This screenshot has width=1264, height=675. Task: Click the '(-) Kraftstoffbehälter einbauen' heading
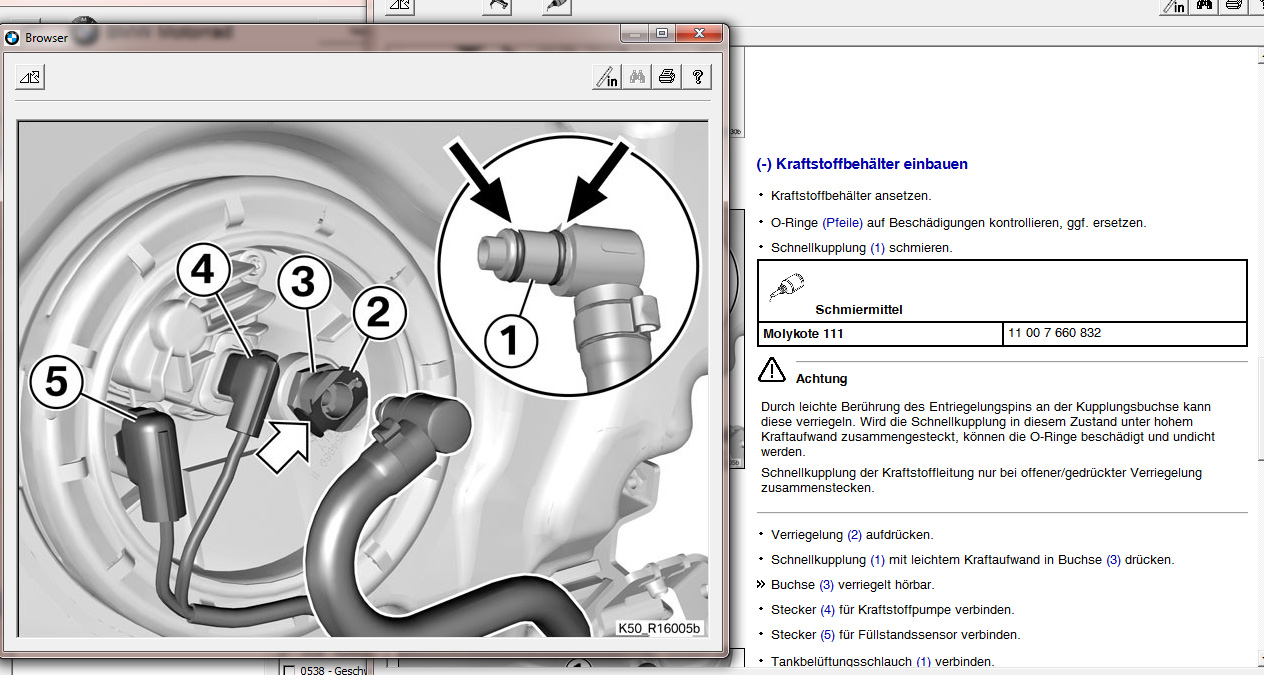pos(862,164)
